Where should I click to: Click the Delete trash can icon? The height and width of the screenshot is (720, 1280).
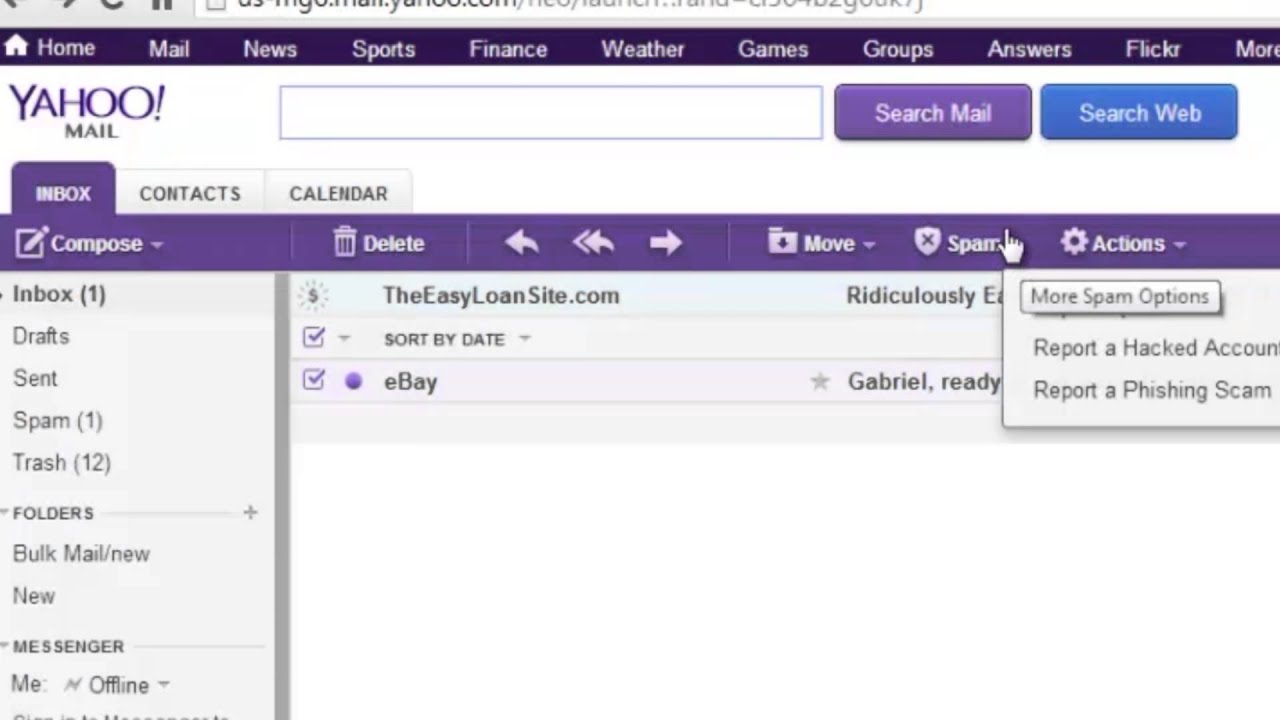click(345, 242)
